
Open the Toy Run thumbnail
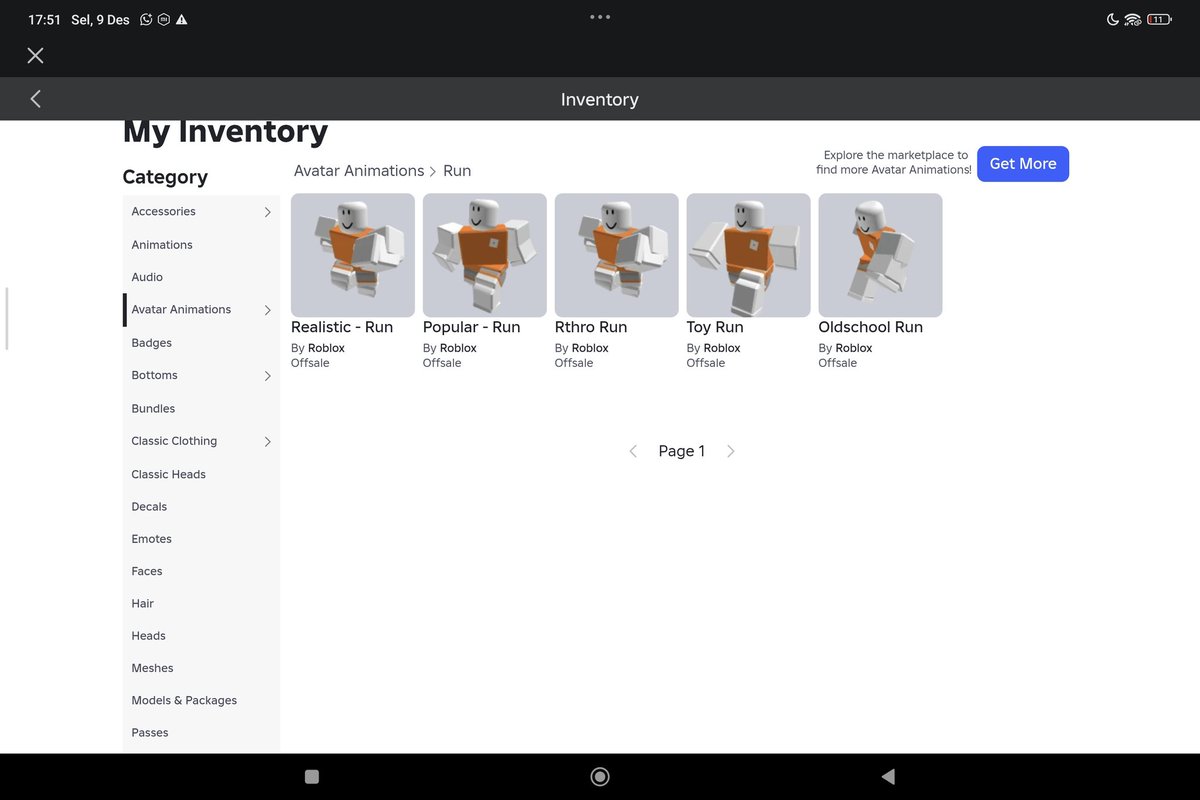749,255
